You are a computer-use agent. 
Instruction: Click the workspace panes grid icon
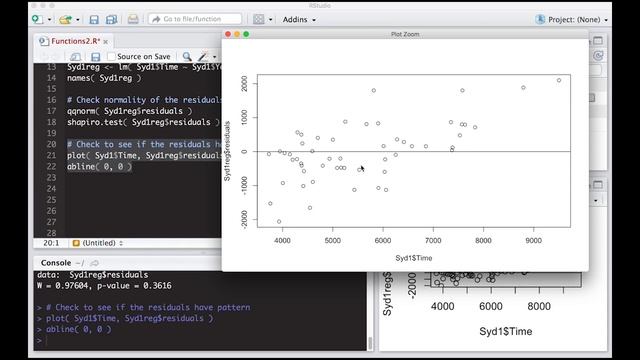coord(259,19)
